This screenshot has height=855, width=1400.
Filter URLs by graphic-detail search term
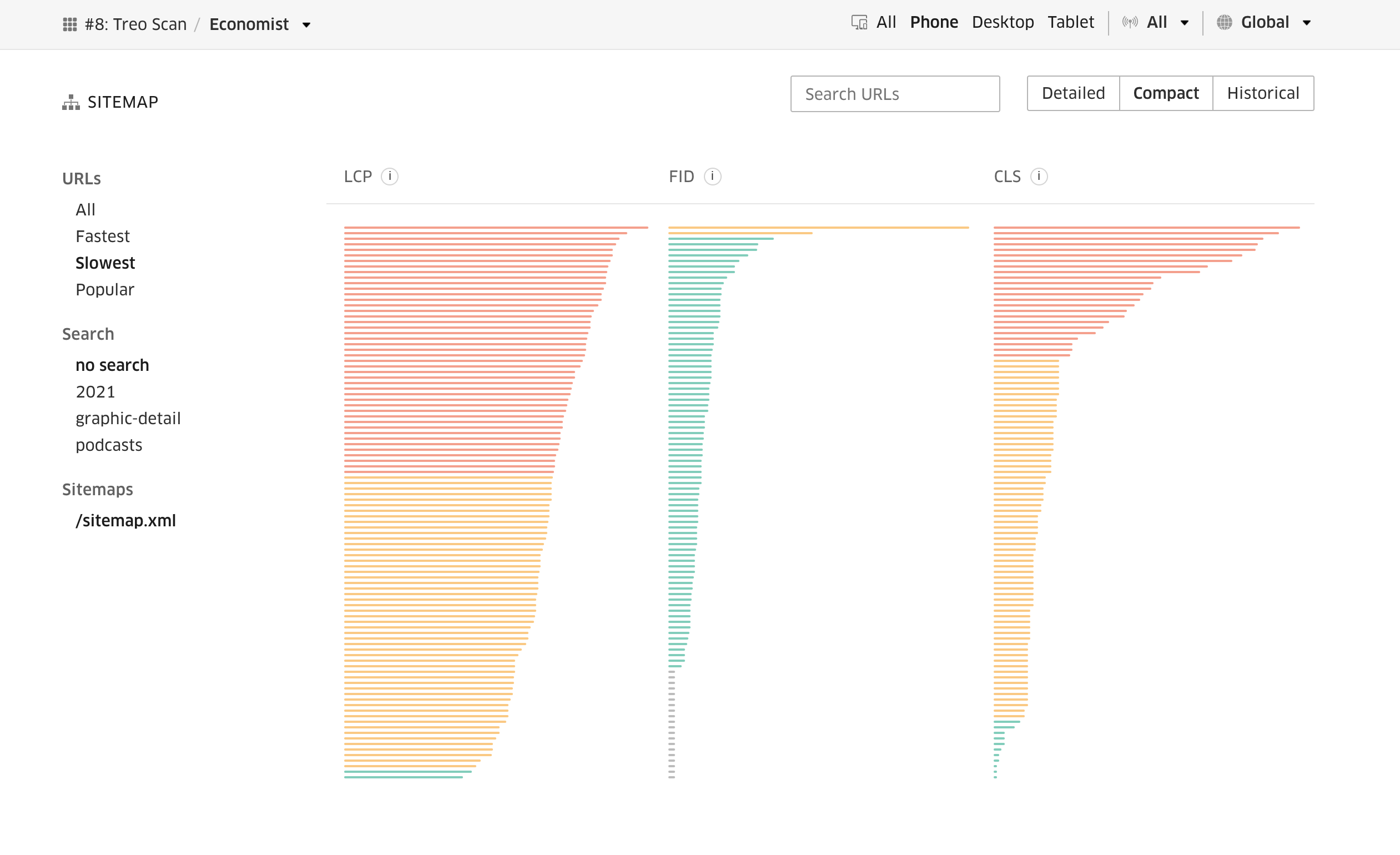pyautogui.click(x=128, y=418)
